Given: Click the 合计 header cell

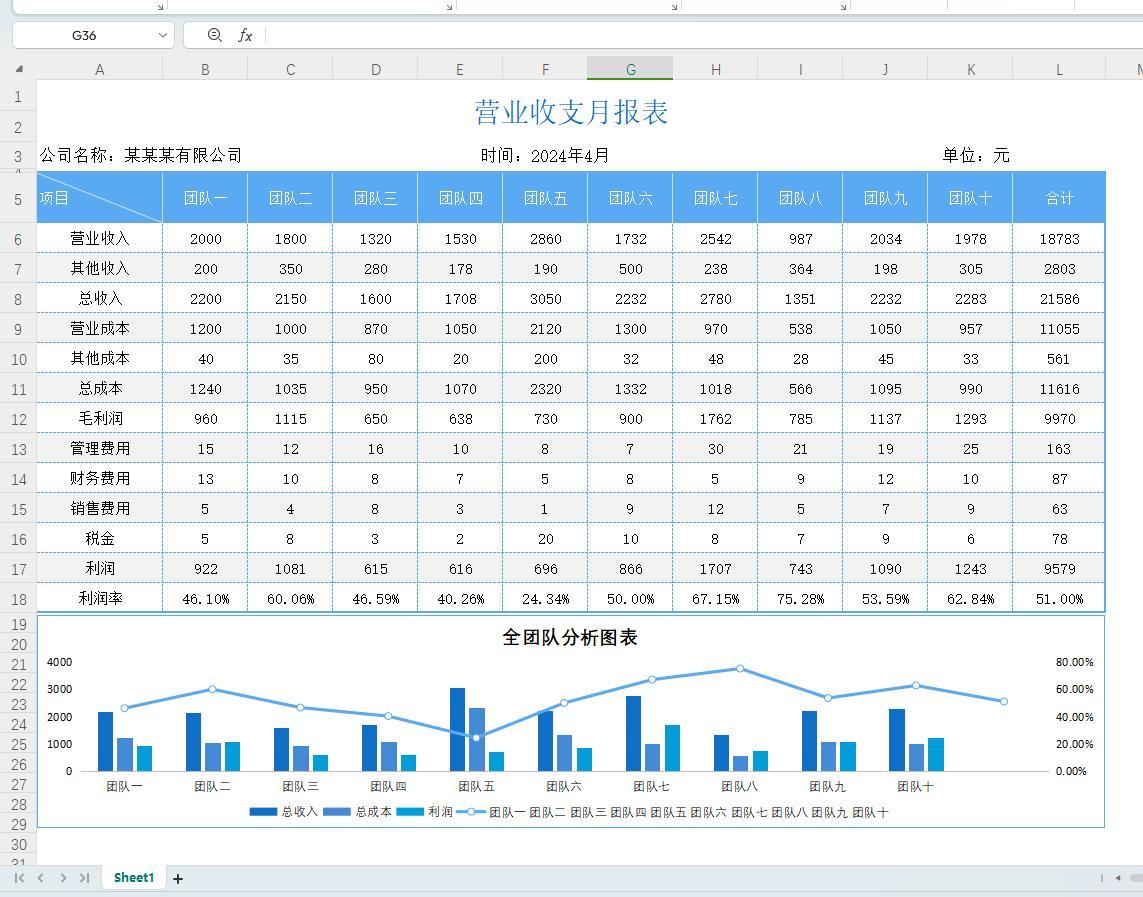Looking at the screenshot, I should click(x=1059, y=198).
